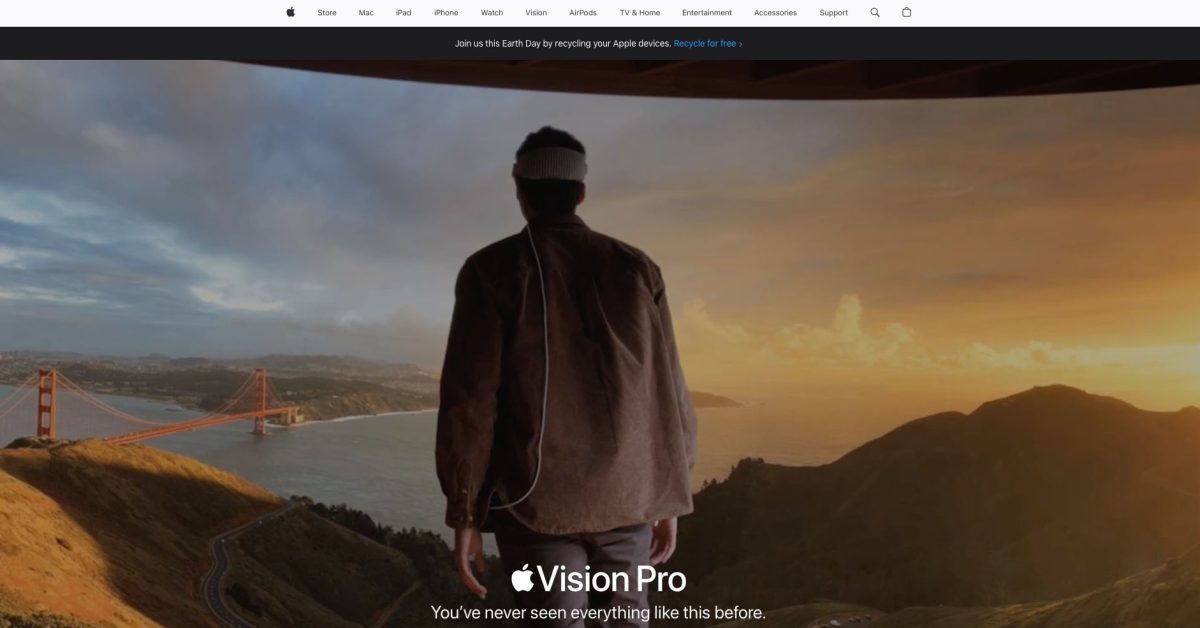Image resolution: width=1200 pixels, height=628 pixels.
Task: Open the Store menu
Action: tap(327, 13)
